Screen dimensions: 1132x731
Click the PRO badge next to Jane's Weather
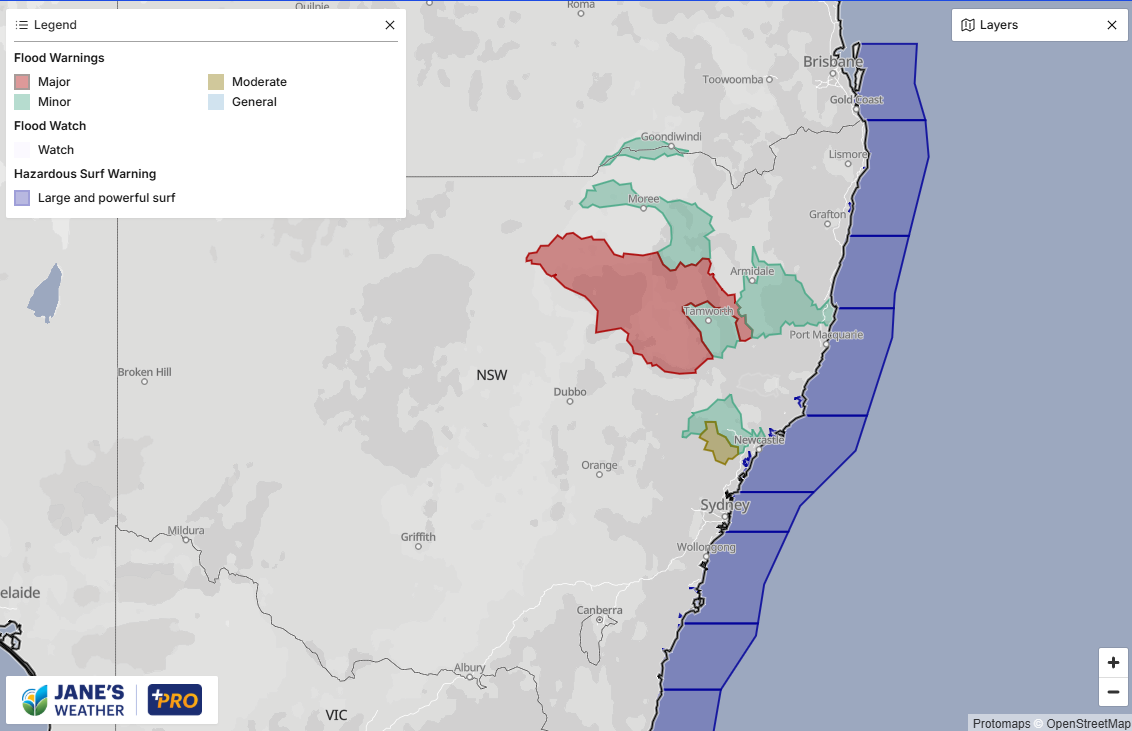(175, 700)
